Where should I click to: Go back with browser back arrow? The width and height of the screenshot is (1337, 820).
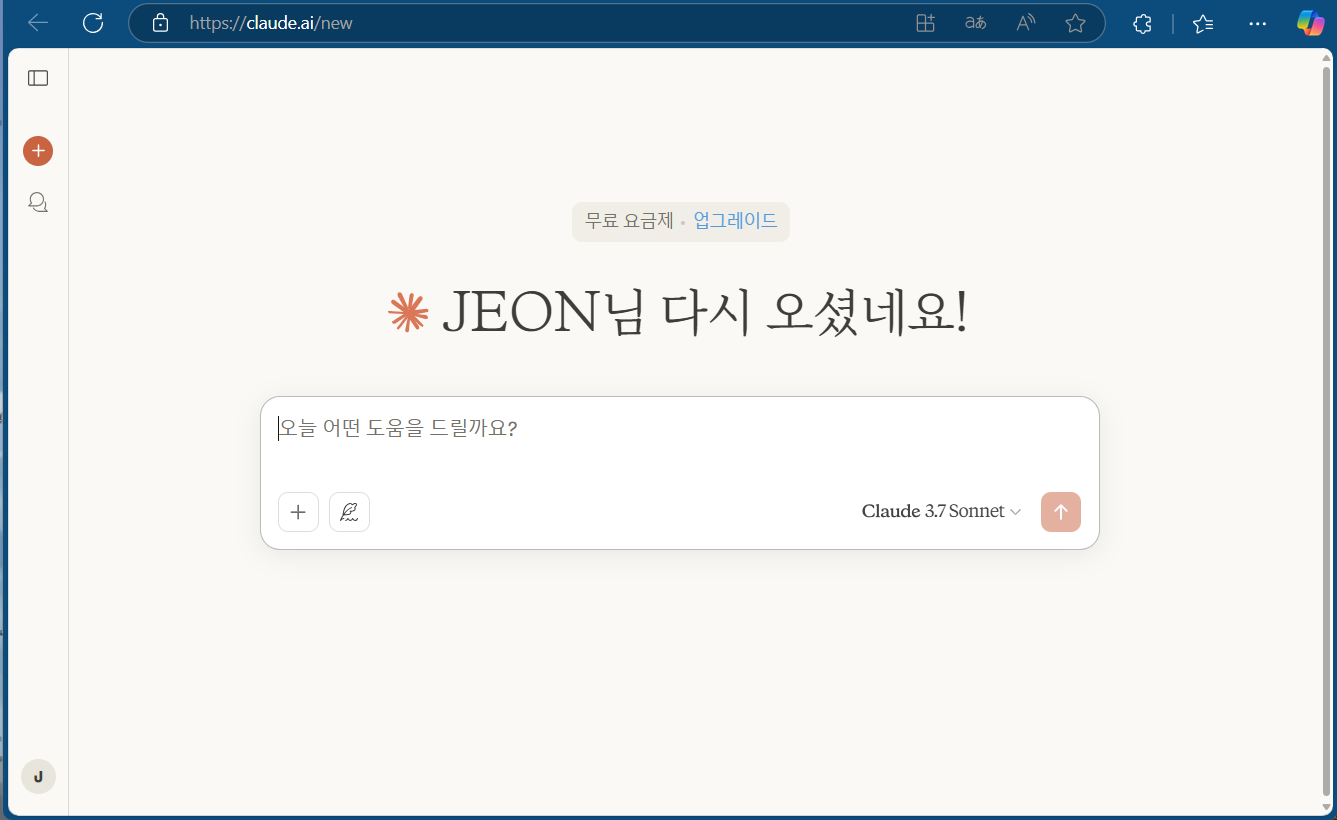pyautogui.click(x=38, y=23)
